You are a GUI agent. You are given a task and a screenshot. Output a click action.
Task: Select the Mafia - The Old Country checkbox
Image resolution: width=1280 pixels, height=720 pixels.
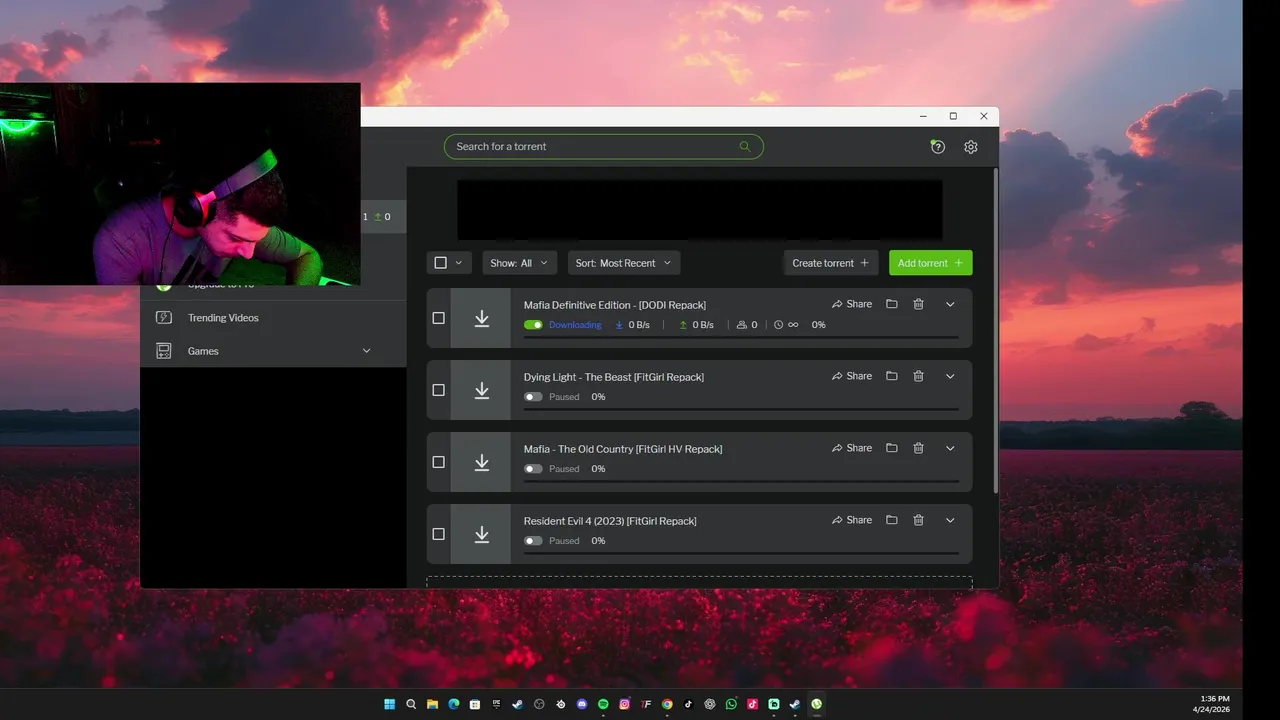[438, 462]
